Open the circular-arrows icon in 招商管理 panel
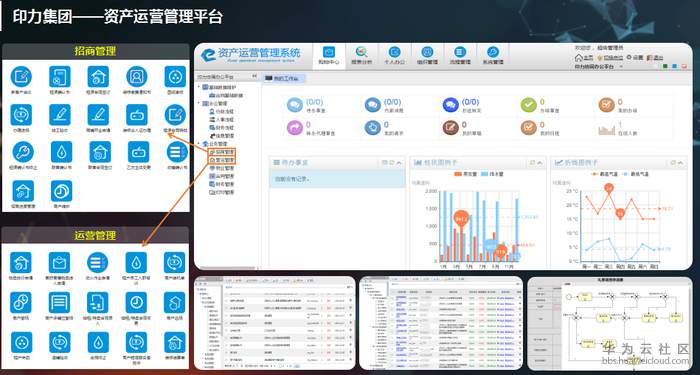Image resolution: width=700 pixels, height=375 pixels. (21, 115)
